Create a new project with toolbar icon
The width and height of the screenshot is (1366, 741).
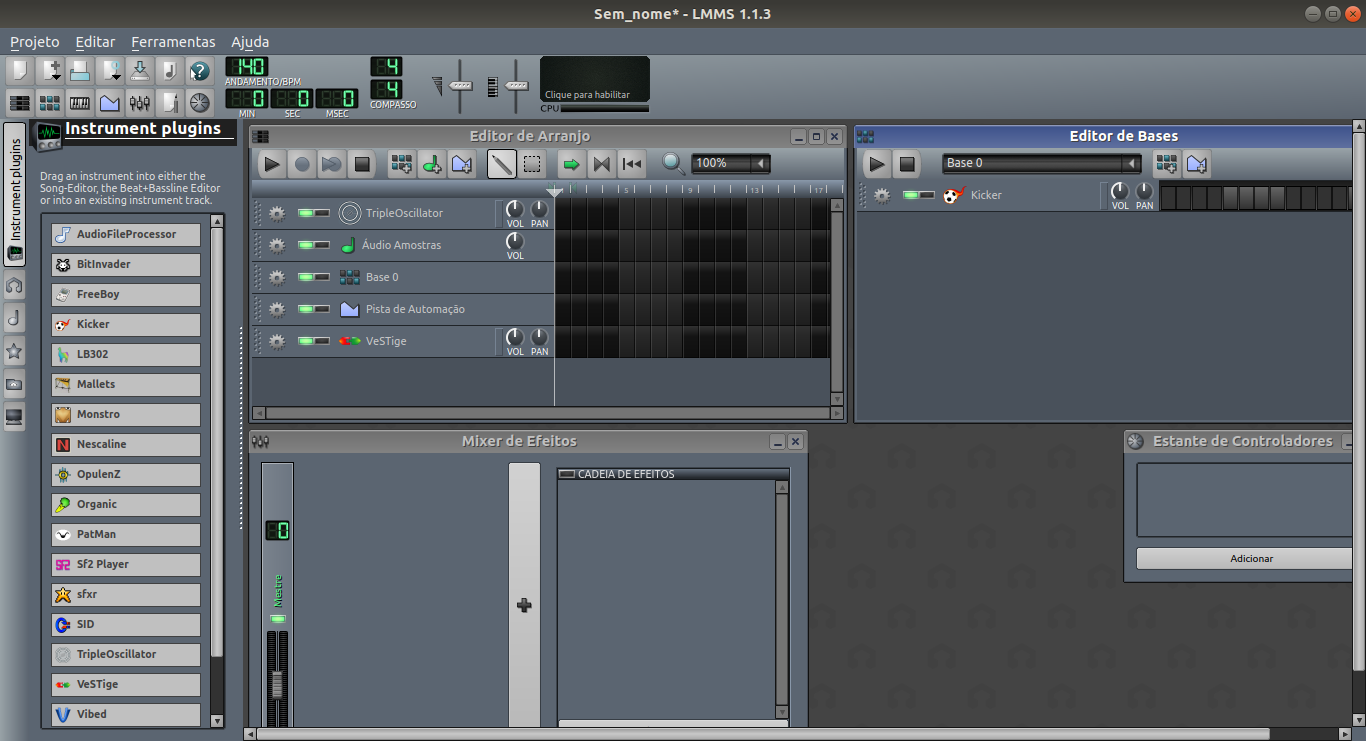[20, 71]
